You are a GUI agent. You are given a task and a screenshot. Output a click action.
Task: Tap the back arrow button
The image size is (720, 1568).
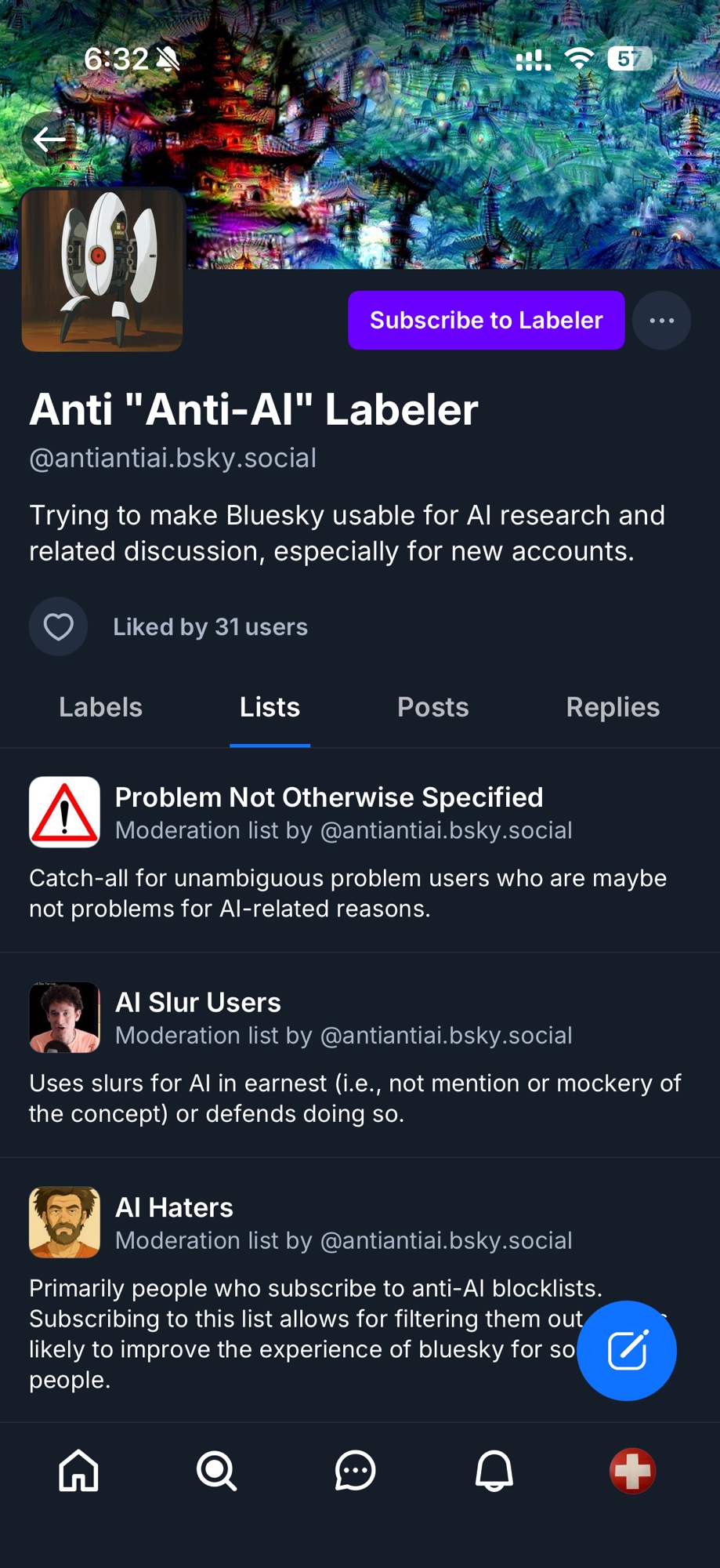point(49,140)
